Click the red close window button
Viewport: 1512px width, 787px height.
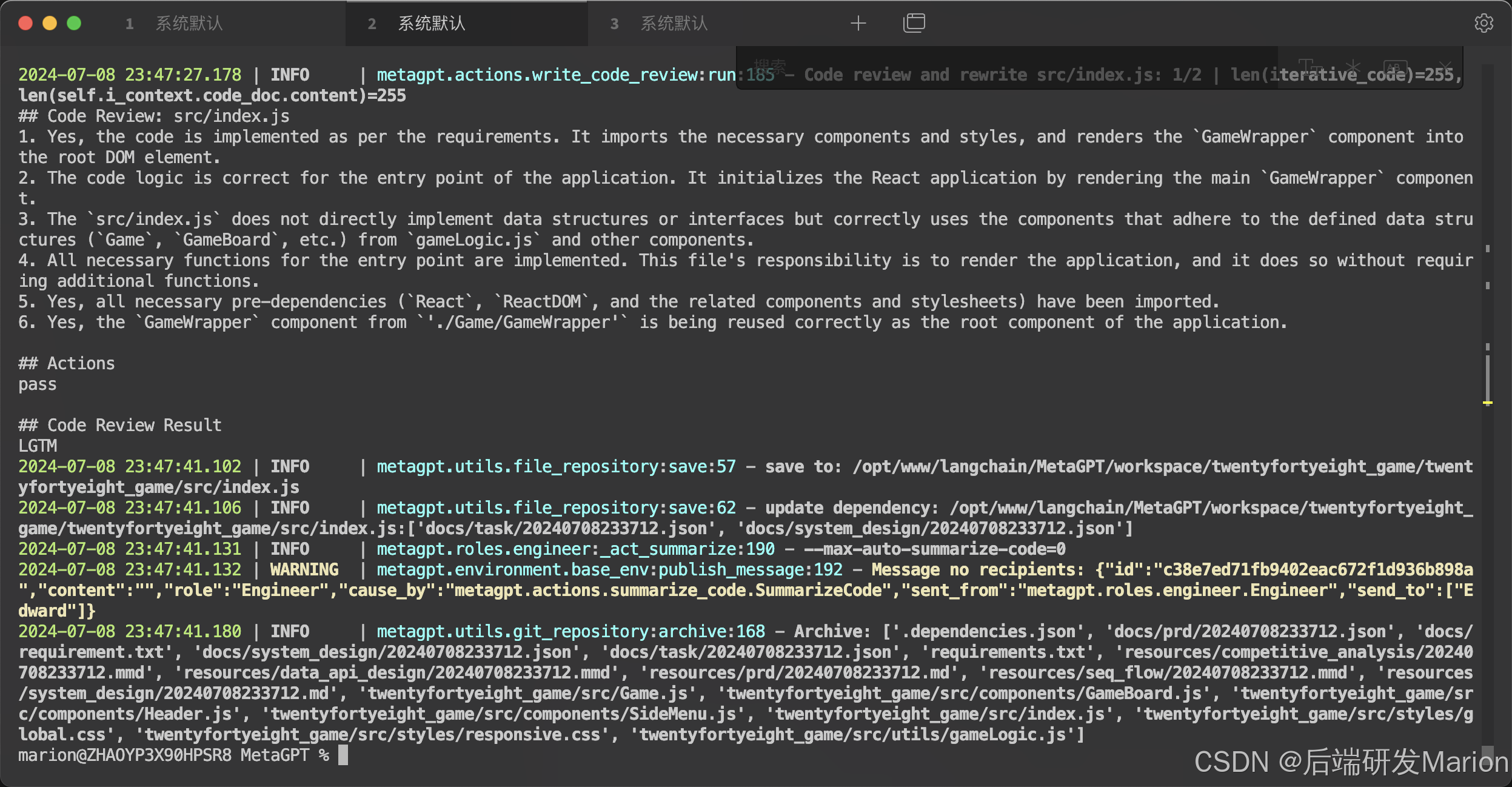(x=25, y=24)
